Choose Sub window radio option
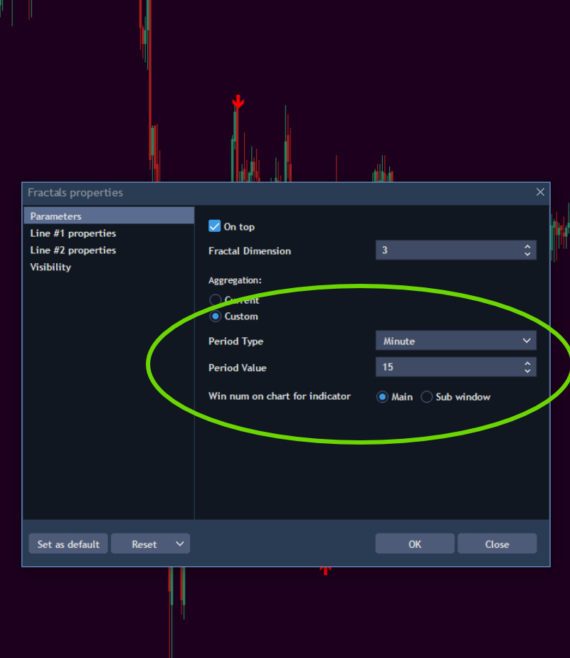Image resolution: width=570 pixels, height=658 pixels. (x=426, y=397)
